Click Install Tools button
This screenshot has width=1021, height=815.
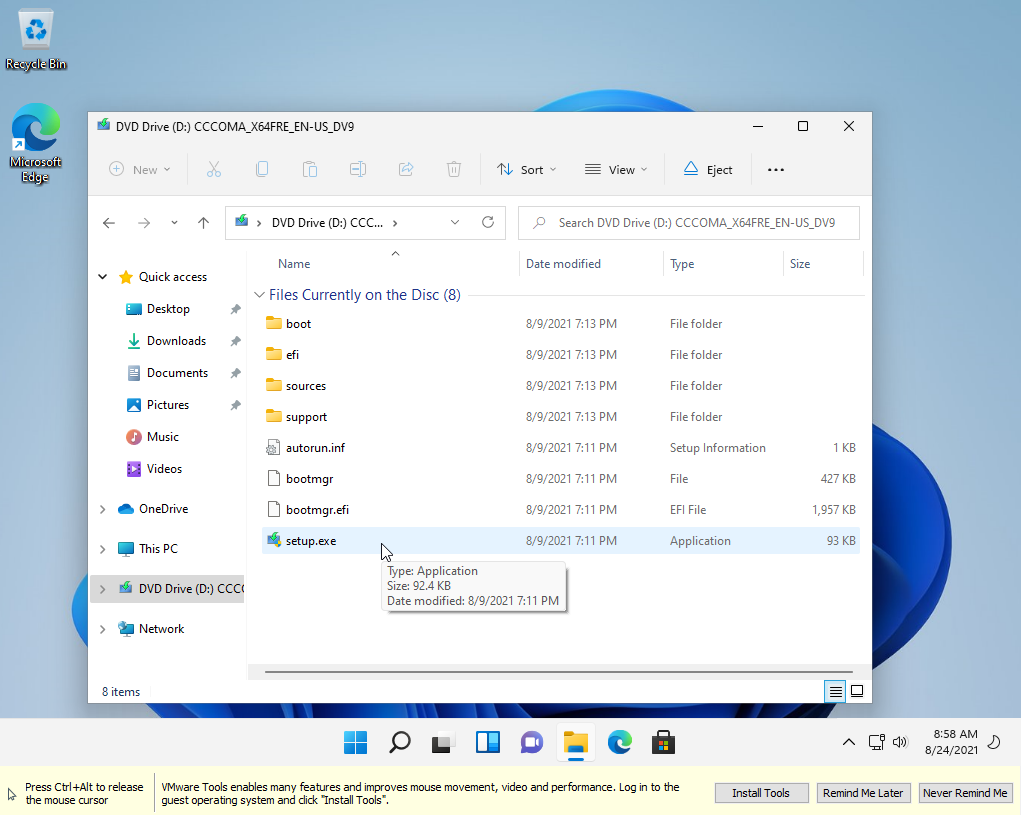(x=761, y=793)
